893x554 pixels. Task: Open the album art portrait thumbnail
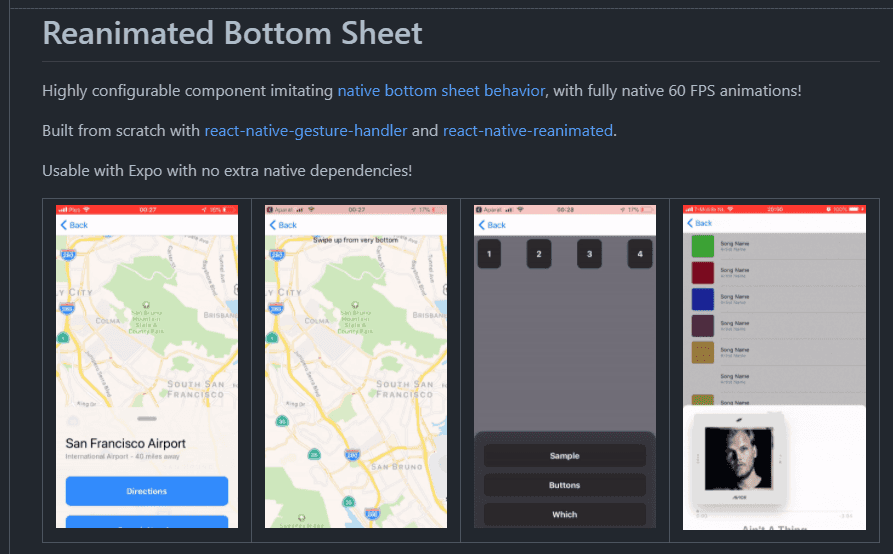click(x=739, y=459)
